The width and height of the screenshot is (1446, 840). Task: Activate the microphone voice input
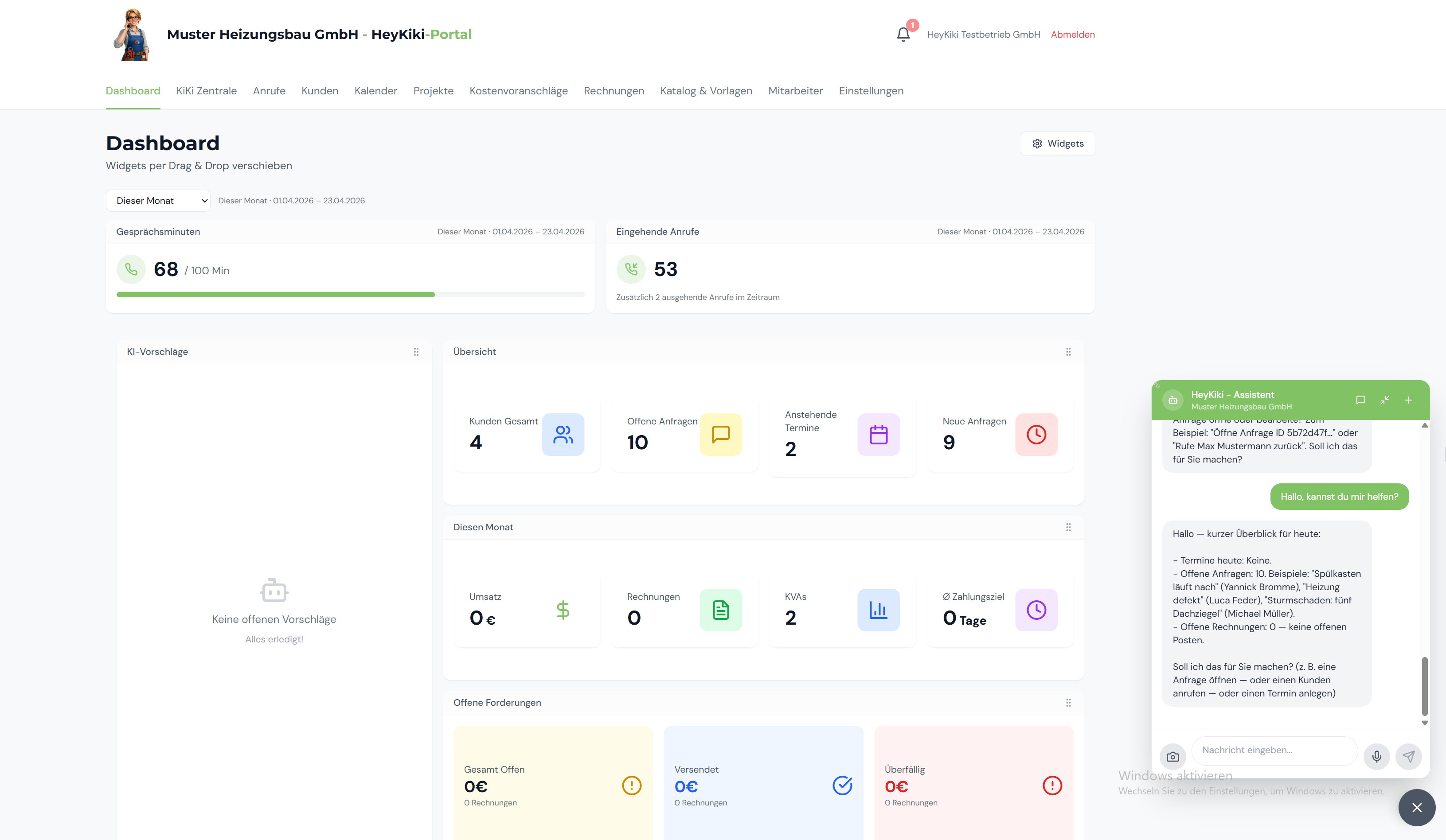click(1376, 756)
